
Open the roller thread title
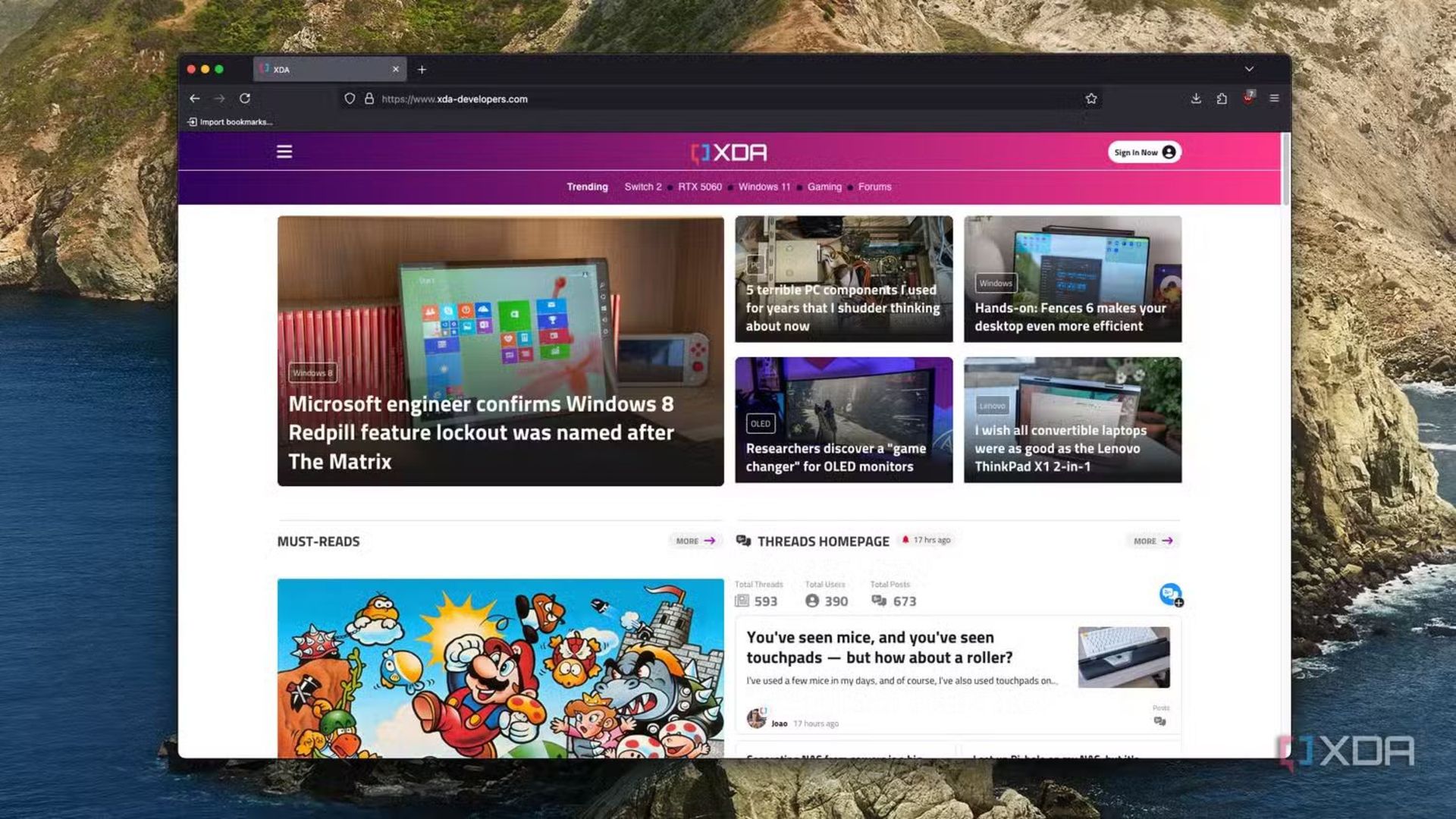pos(880,647)
